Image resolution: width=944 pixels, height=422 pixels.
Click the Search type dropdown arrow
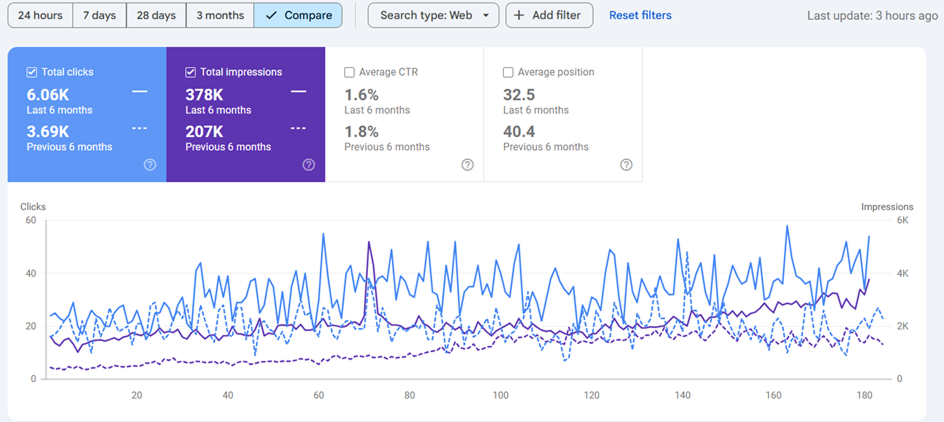point(485,16)
